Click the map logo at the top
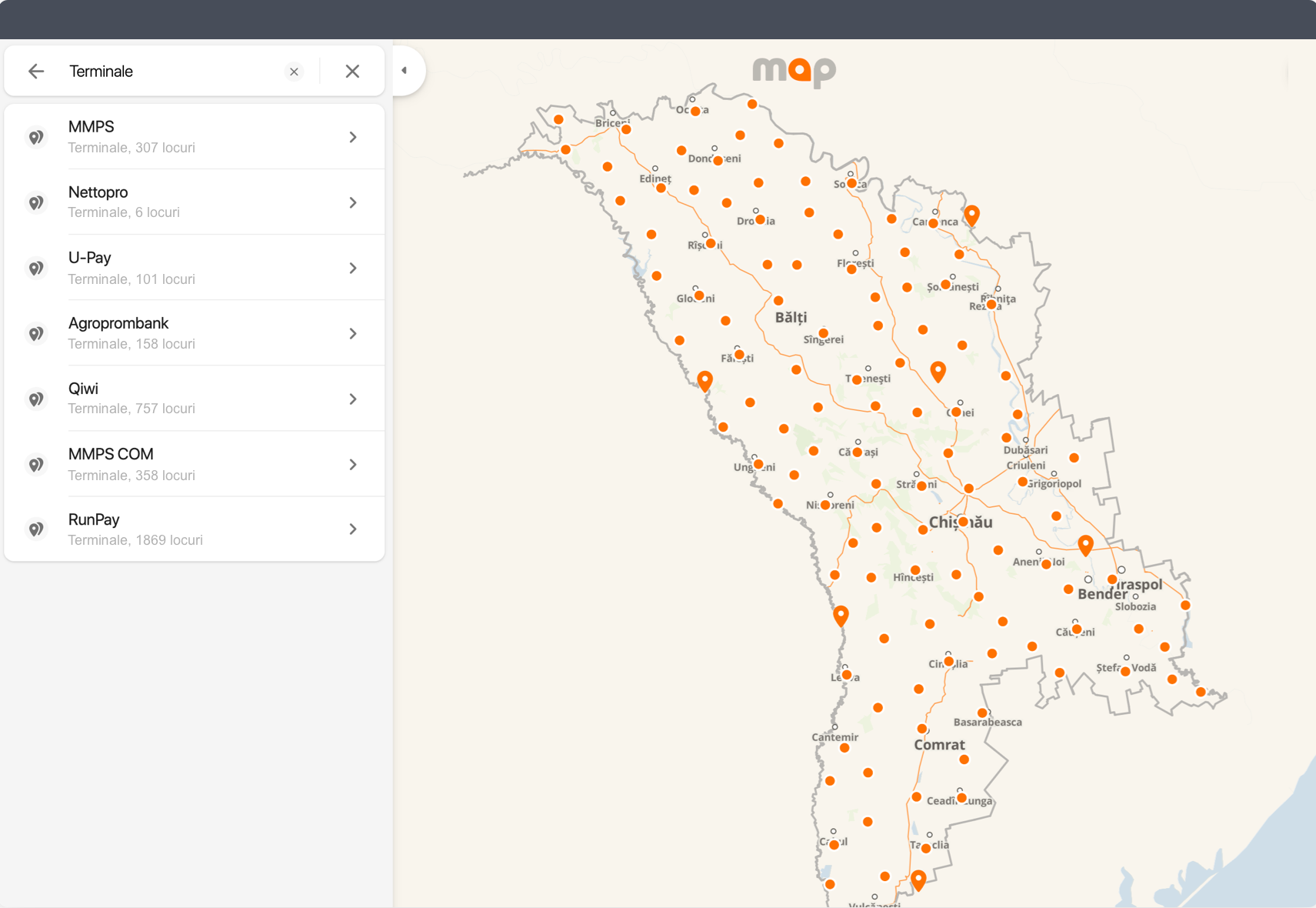 (794, 72)
